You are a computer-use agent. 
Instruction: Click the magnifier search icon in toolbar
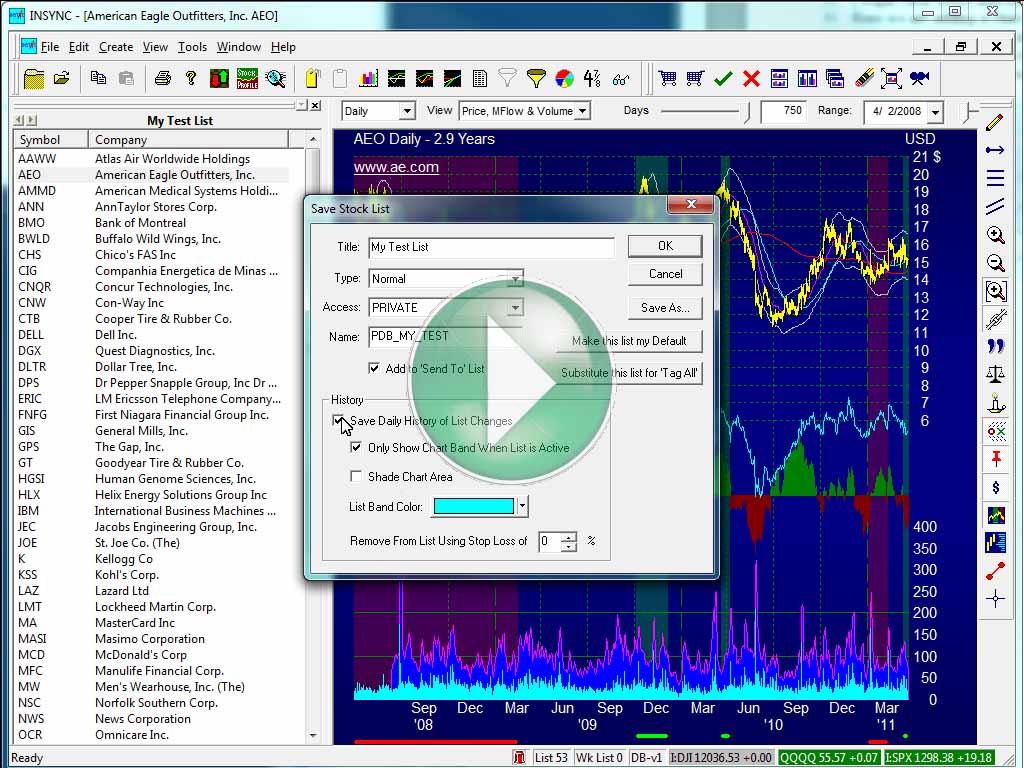coord(276,78)
